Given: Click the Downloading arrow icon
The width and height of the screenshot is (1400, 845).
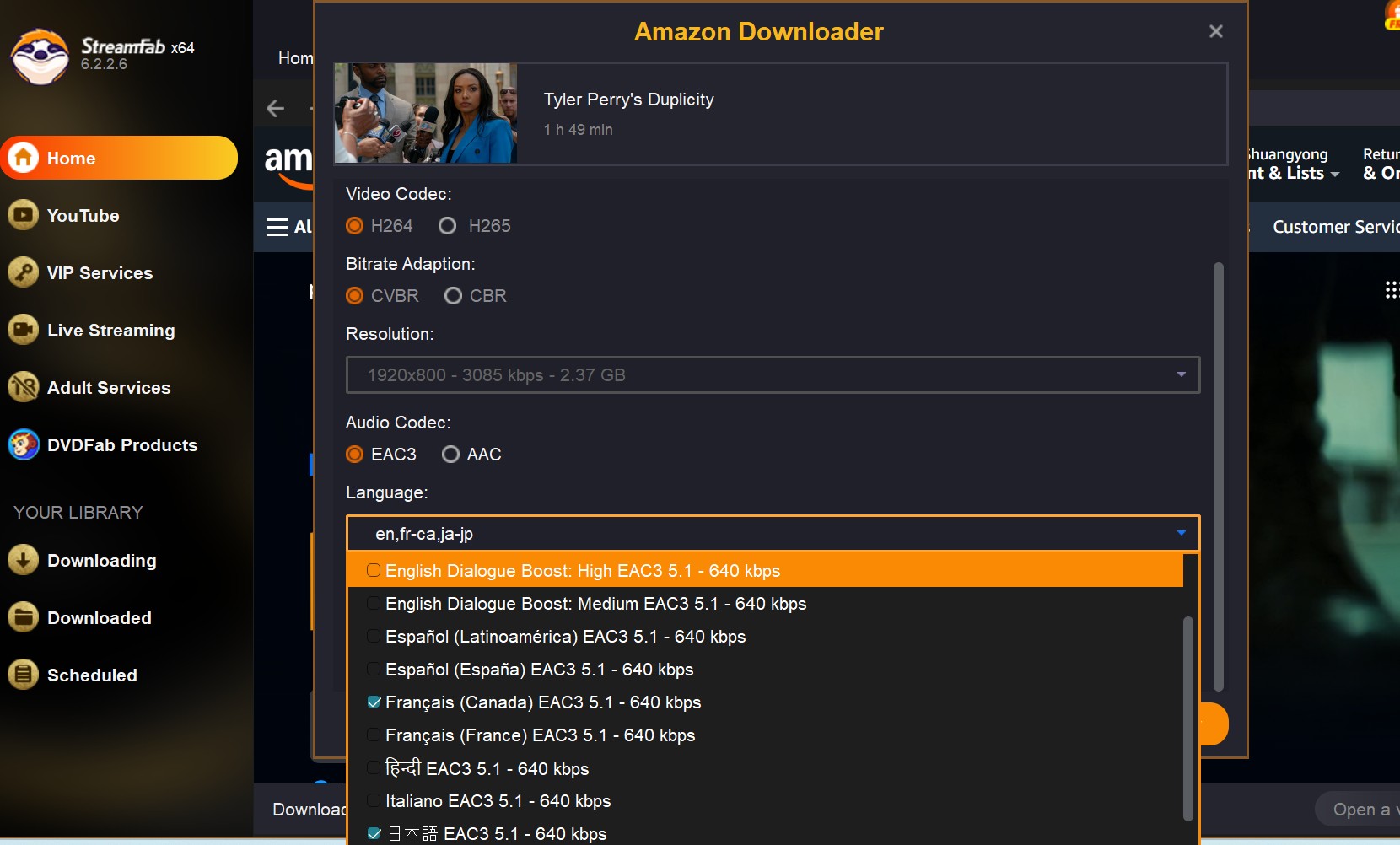Looking at the screenshot, I should pos(24,560).
